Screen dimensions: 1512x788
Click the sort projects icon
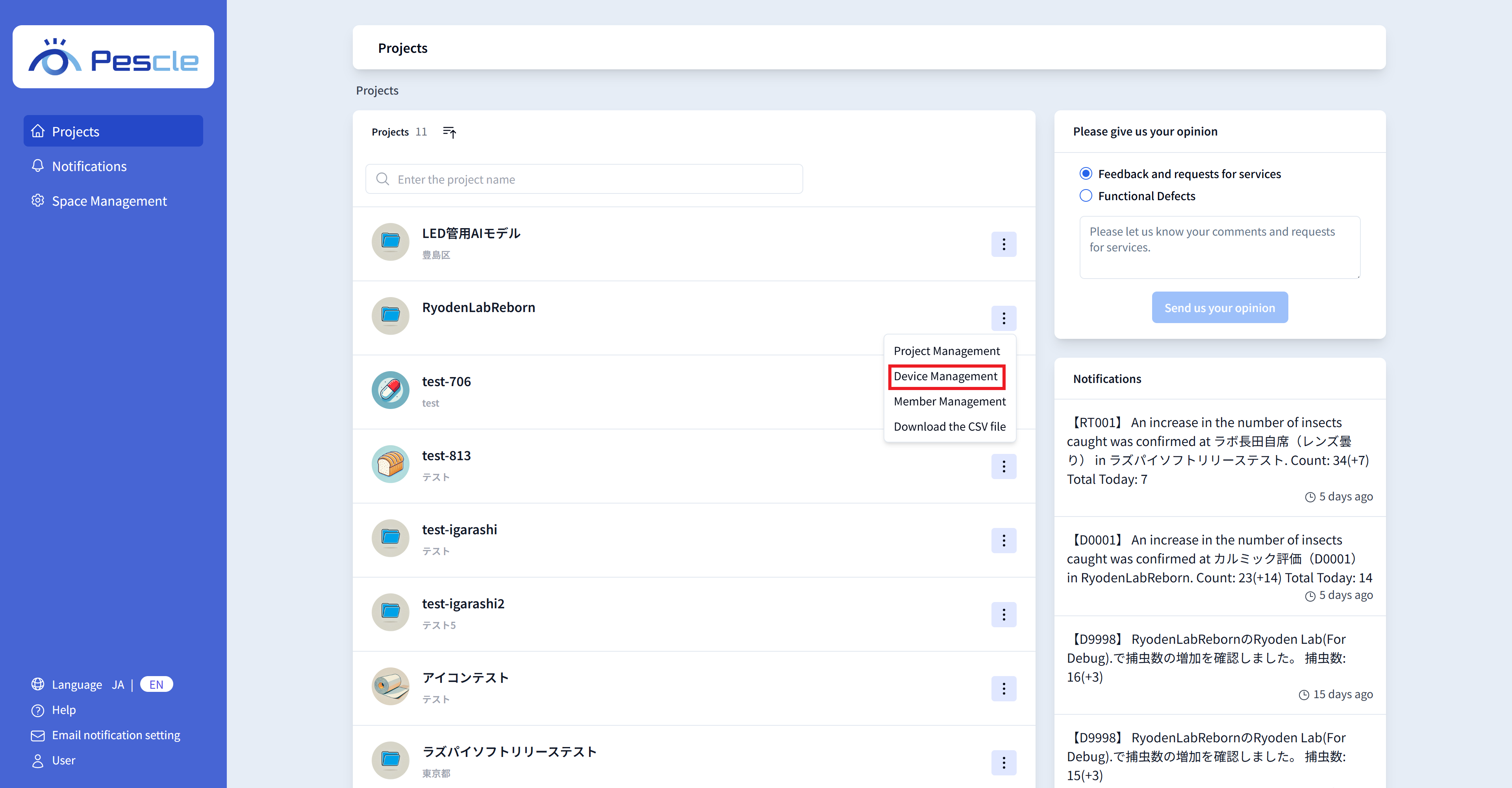pos(449,132)
